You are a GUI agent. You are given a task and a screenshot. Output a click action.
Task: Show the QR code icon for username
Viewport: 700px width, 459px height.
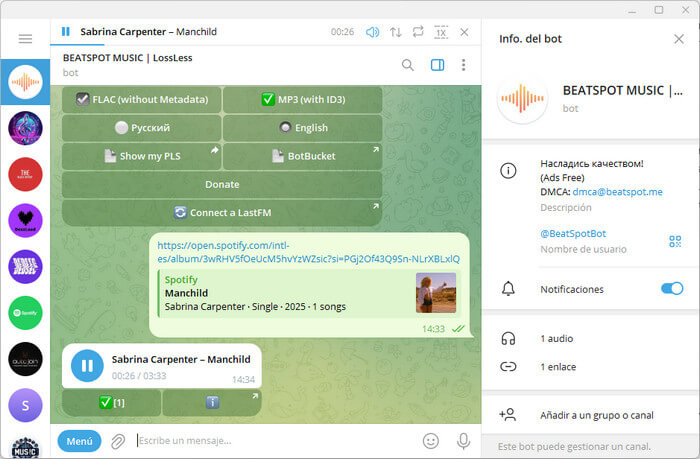point(675,242)
